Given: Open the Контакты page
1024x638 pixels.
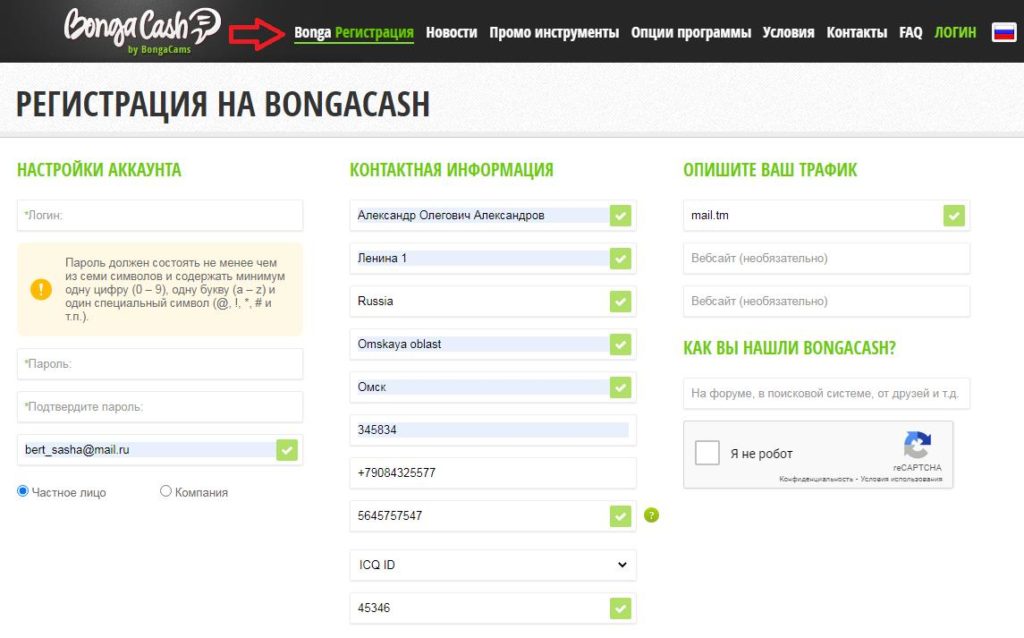Looking at the screenshot, I should click(x=857, y=32).
